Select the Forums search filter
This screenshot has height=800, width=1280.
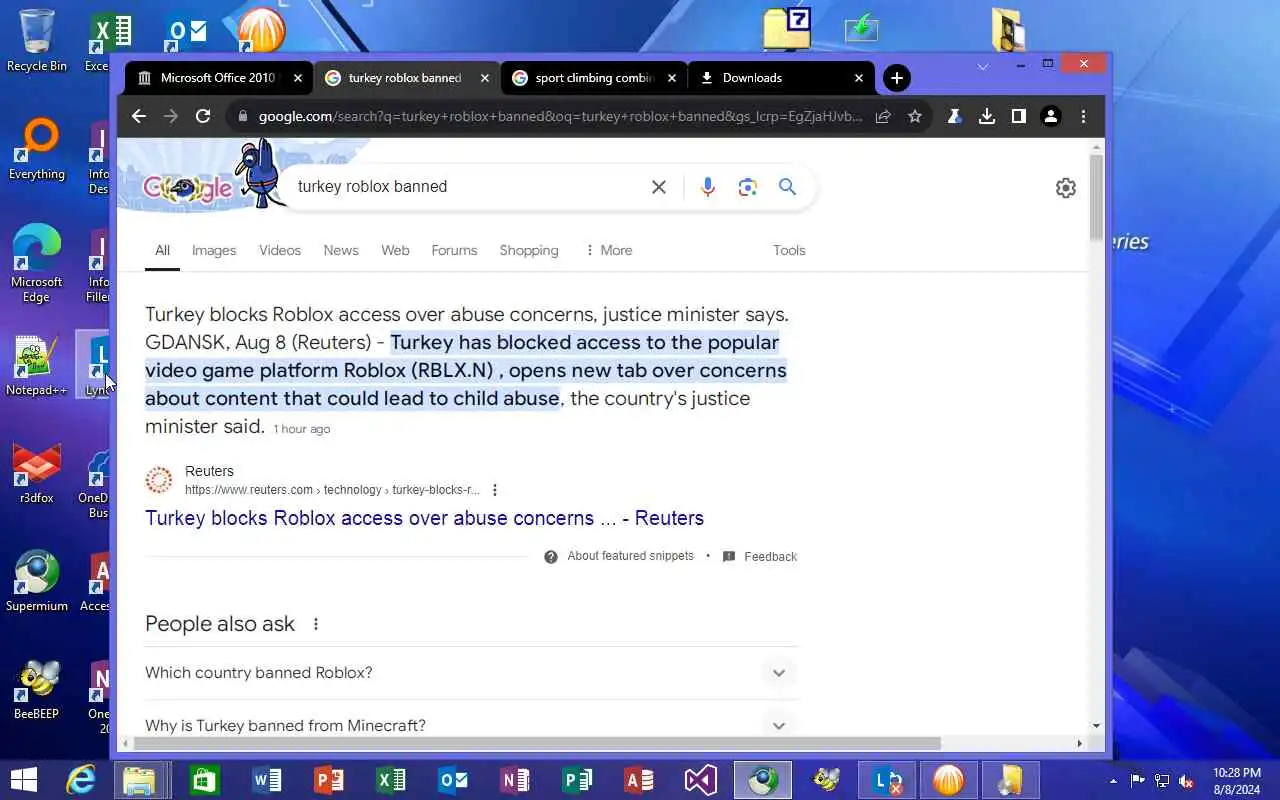click(454, 250)
